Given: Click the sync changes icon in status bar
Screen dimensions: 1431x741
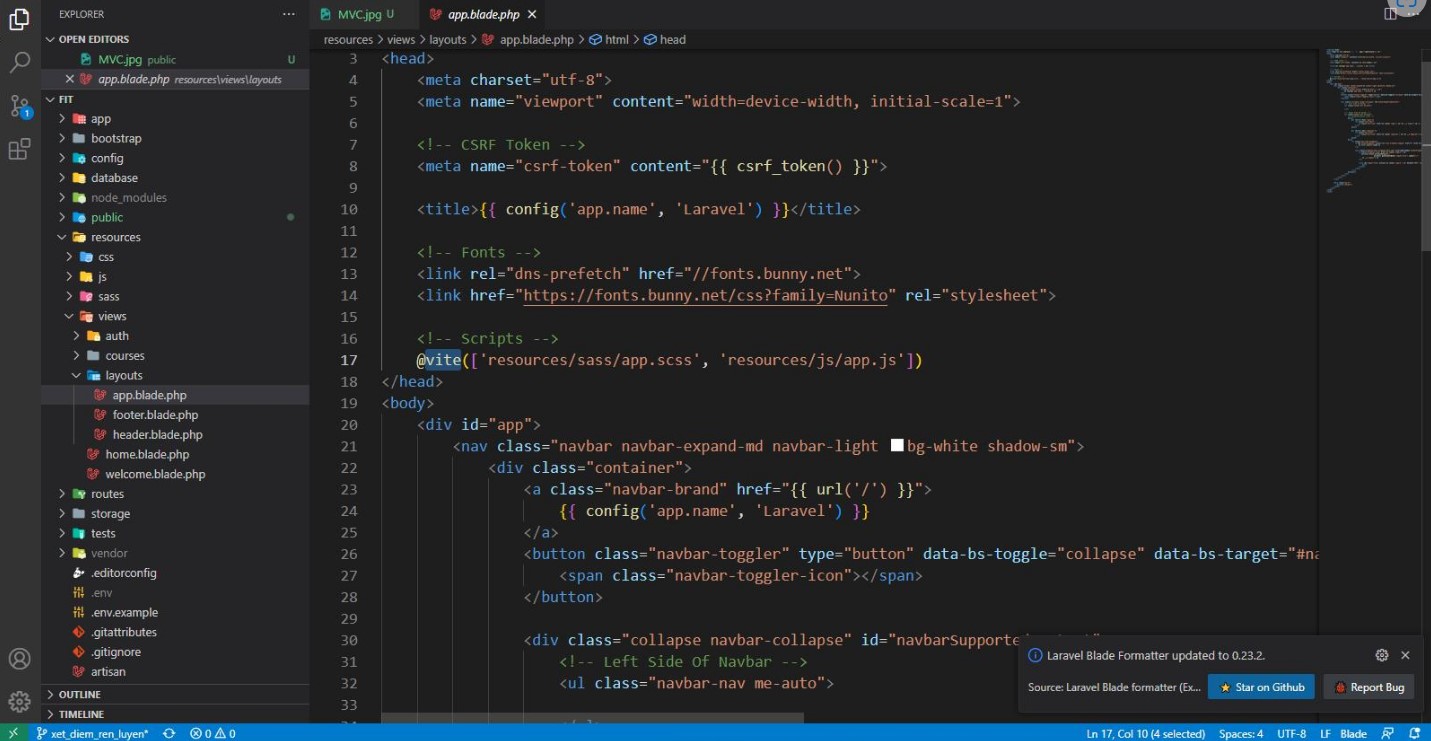Looking at the screenshot, I should click(169, 733).
